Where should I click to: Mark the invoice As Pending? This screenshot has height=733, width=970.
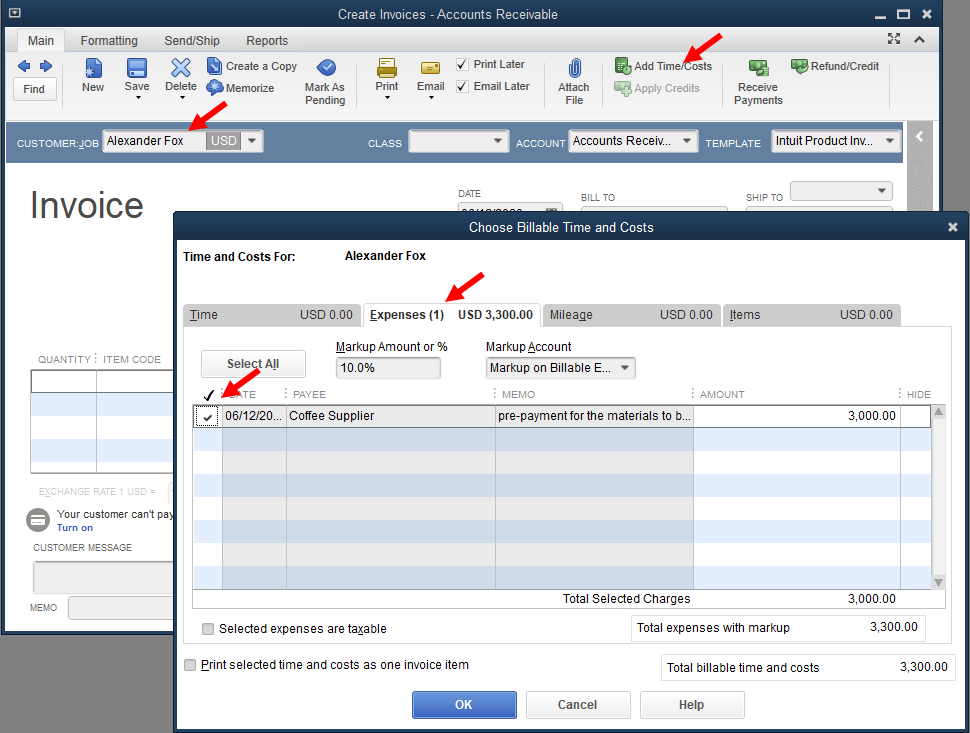click(x=325, y=82)
